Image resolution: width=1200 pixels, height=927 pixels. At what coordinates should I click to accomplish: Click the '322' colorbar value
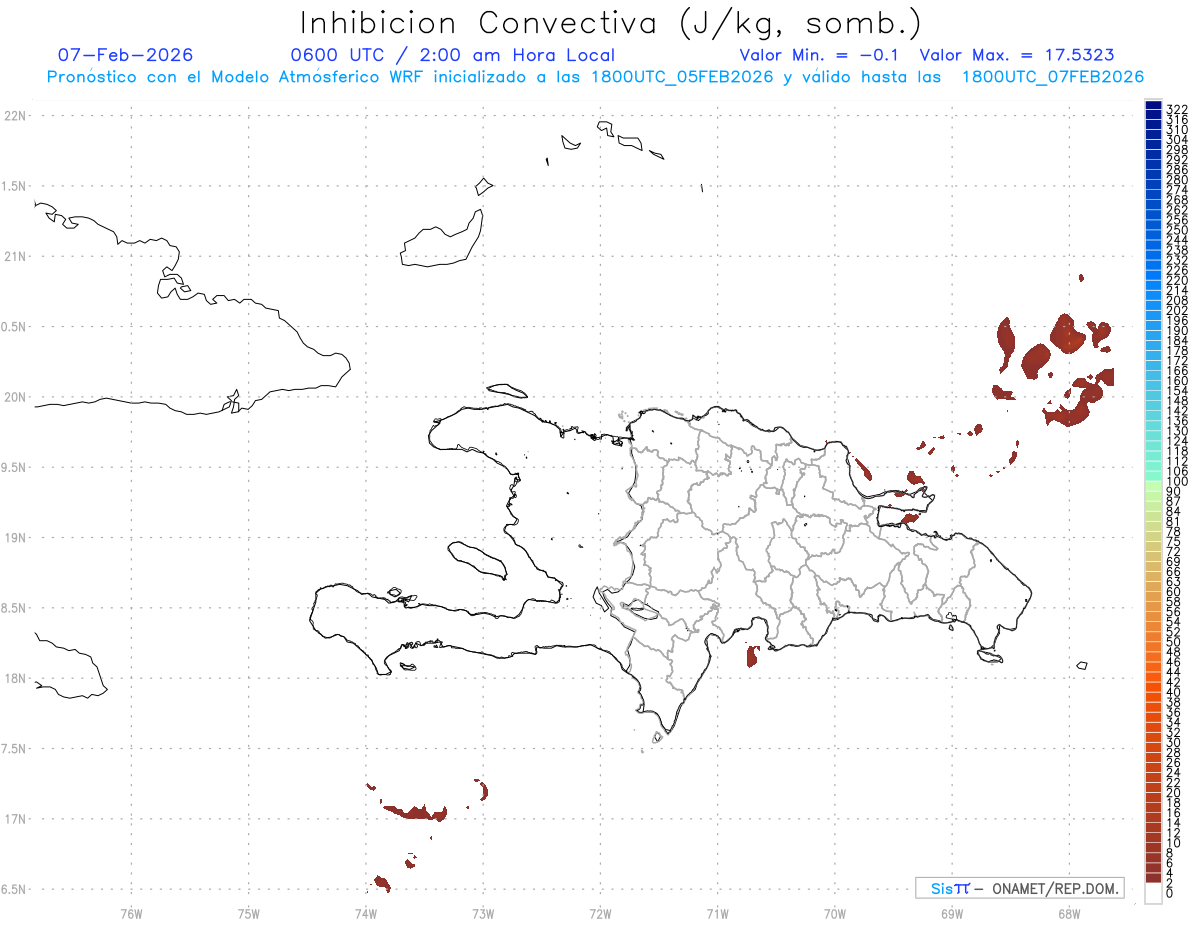pyautogui.click(x=1176, y=109)
